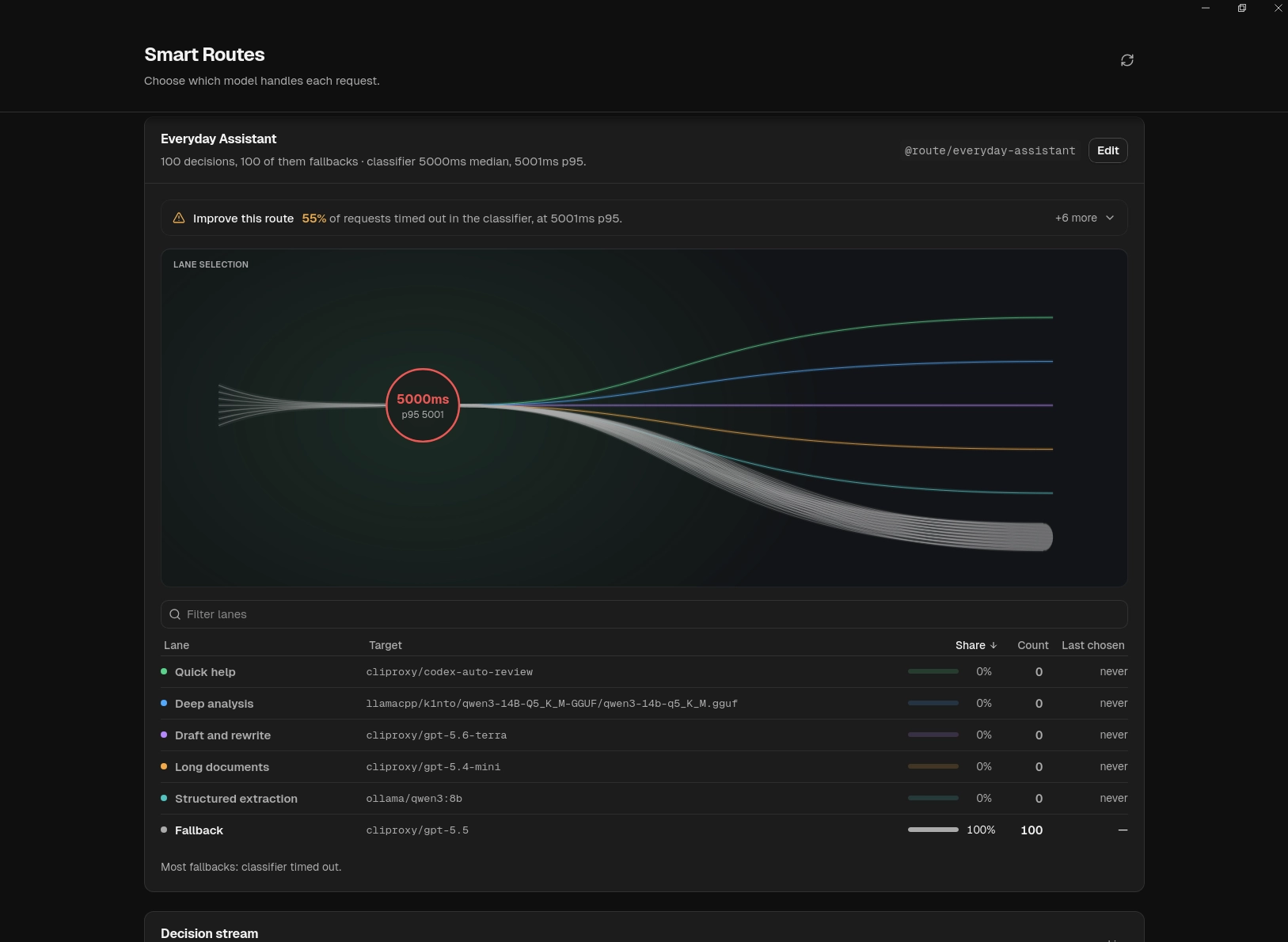The width and height of the screenshot is (1288, 942).
Task: Click the Decision stream section heading
Action: click(x=209, y=933)
